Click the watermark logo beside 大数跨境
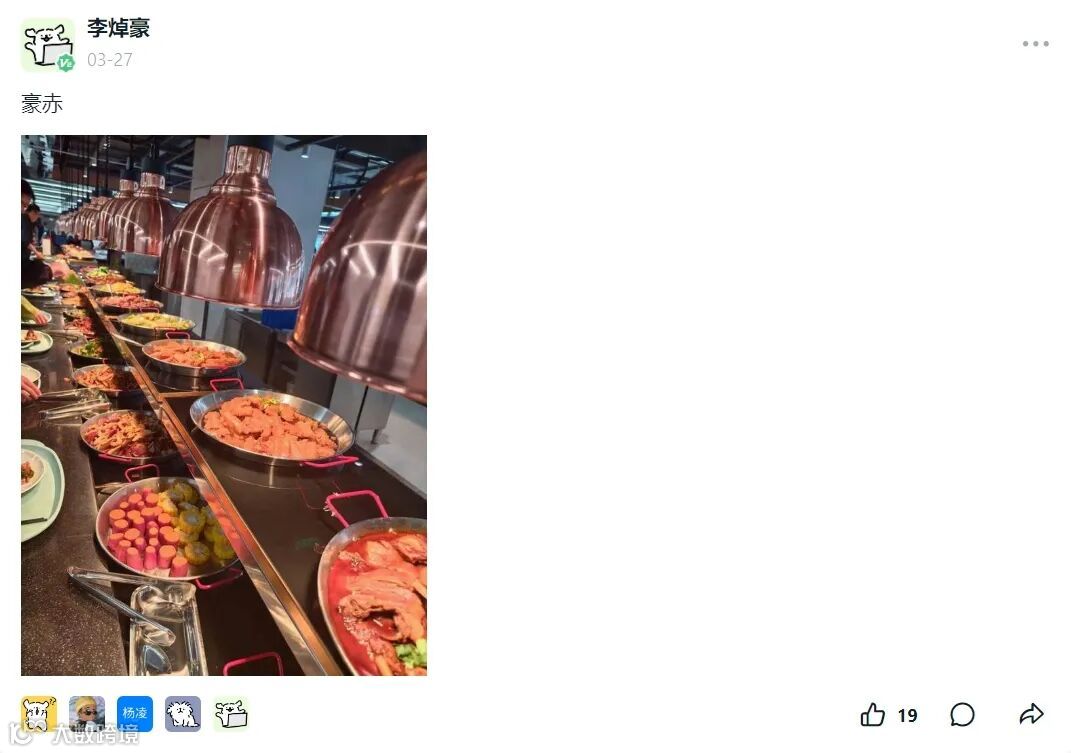The width and height of the screenshot is (1071, 753). coord(20,733)
